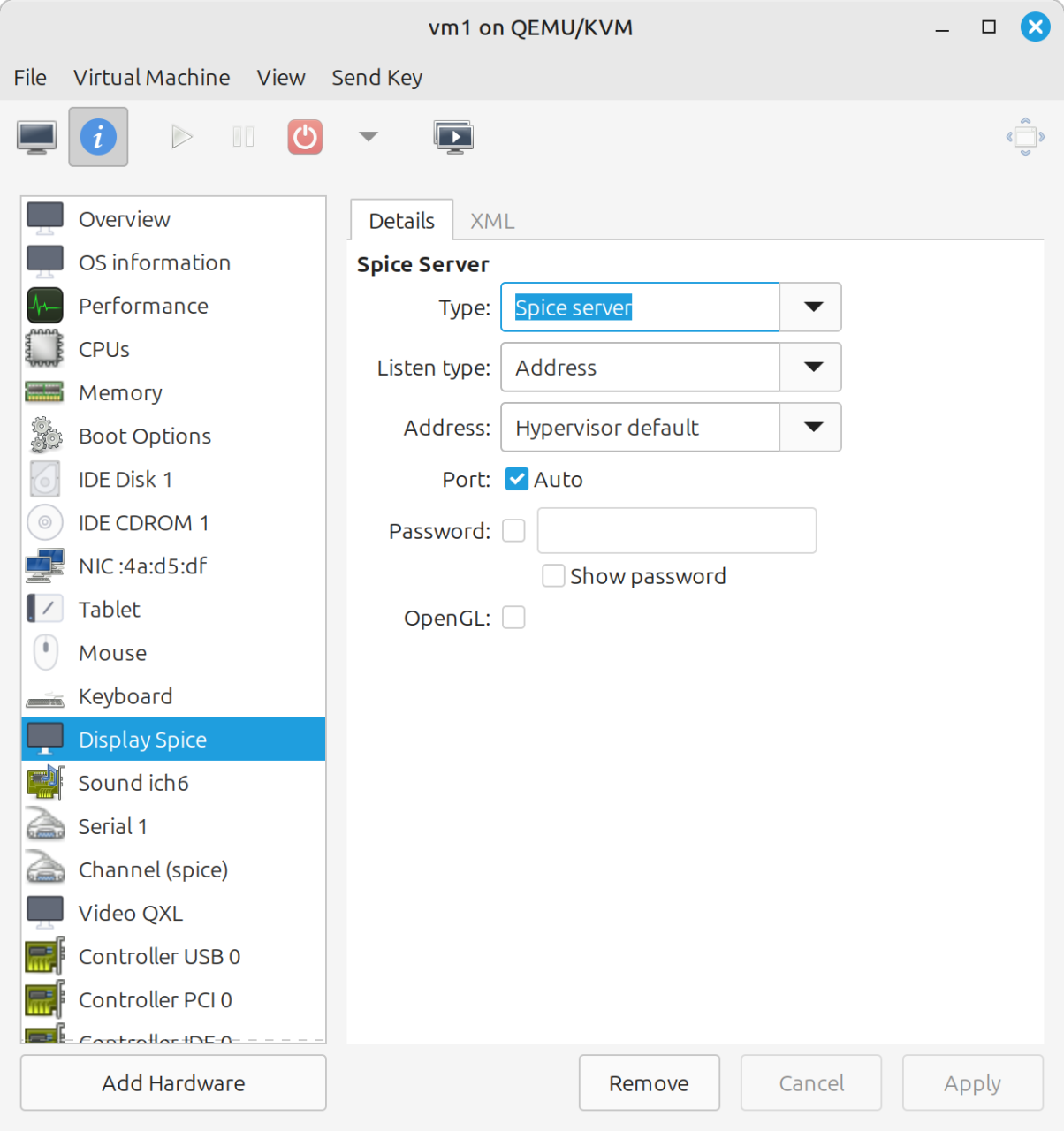1064x1131 pixels.
Task: Select Sound ich6 device
Action: pos(133,783)
